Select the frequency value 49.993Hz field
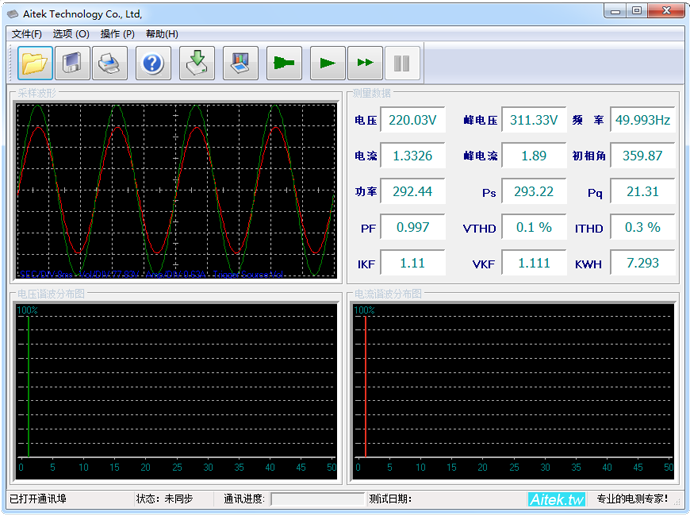Screen dimensions: 690x516 [642, 120]
